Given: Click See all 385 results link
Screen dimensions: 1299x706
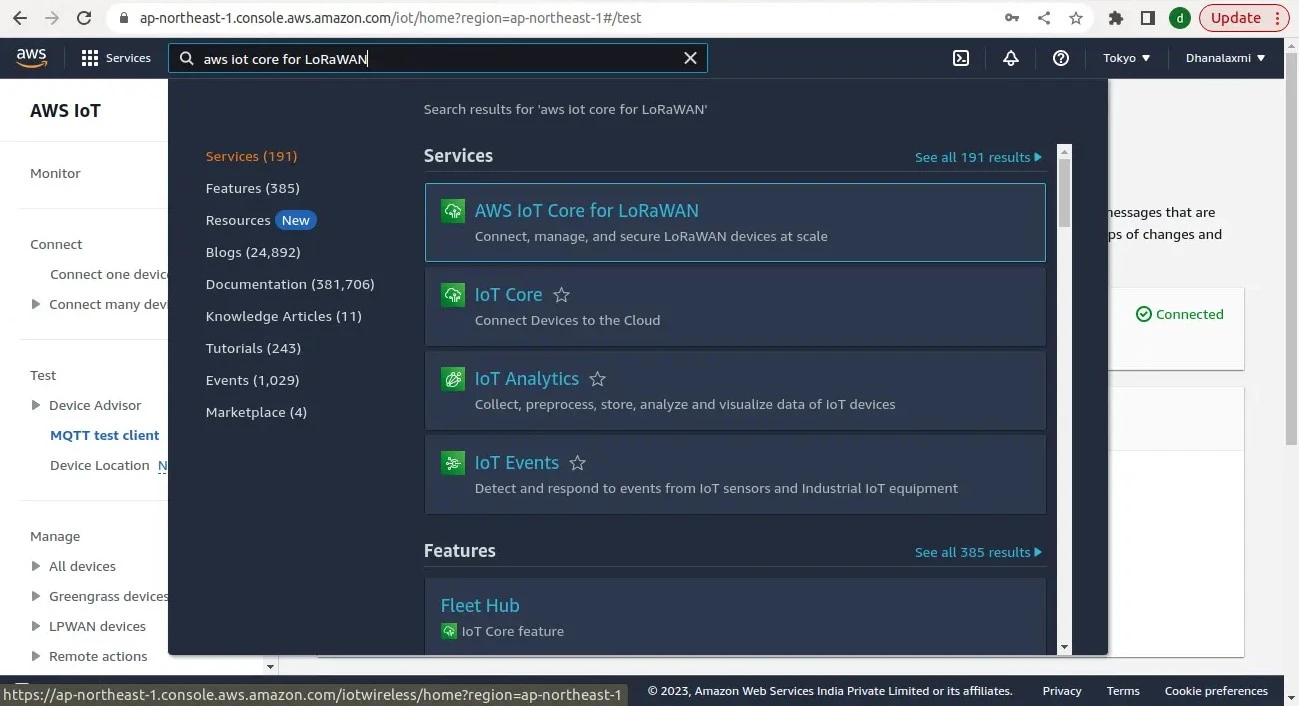Looking at the screenshot, I should coord(978,552).
